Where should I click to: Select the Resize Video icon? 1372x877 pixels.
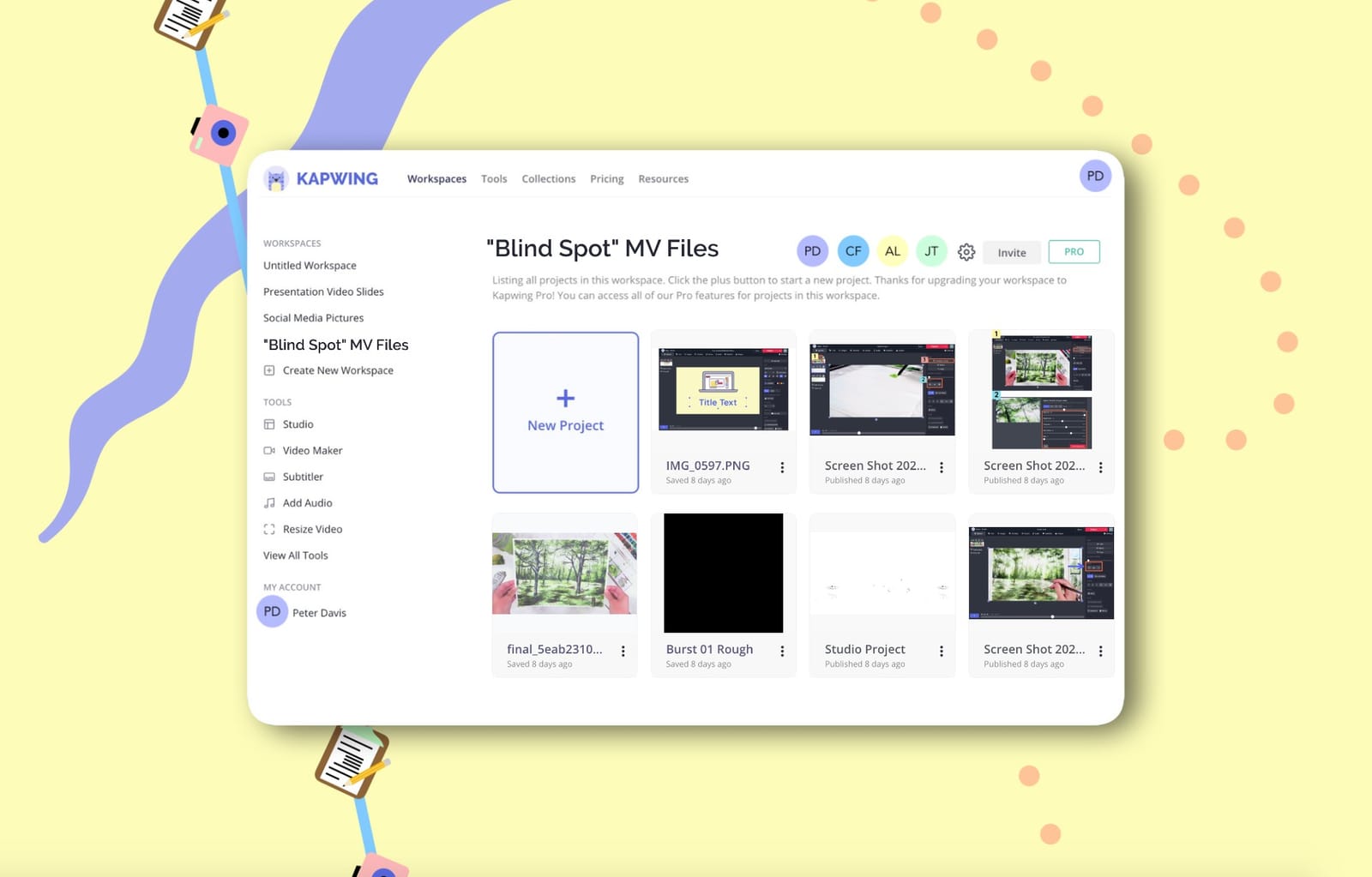pyautogui.click(x=269, y=530)
